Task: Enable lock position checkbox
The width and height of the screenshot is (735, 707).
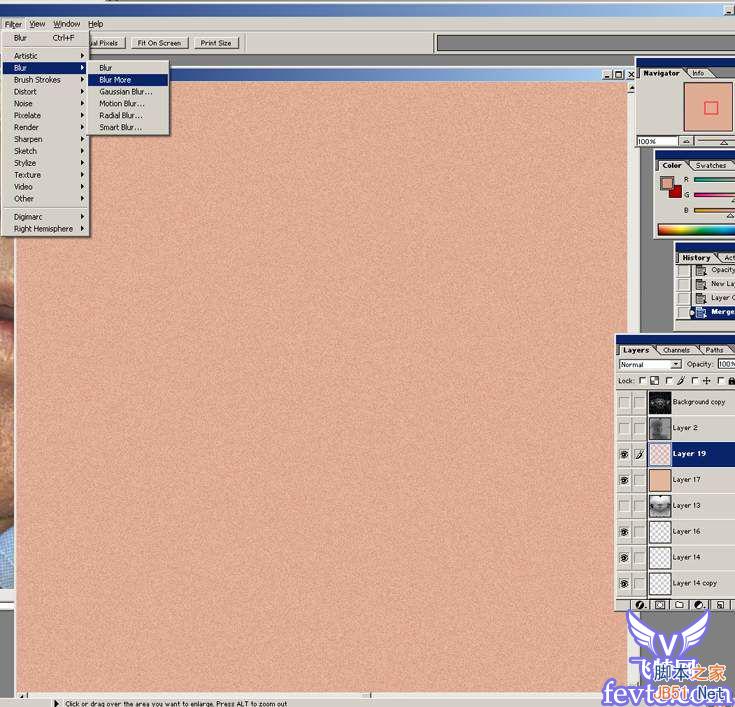Action: [695, 381]
